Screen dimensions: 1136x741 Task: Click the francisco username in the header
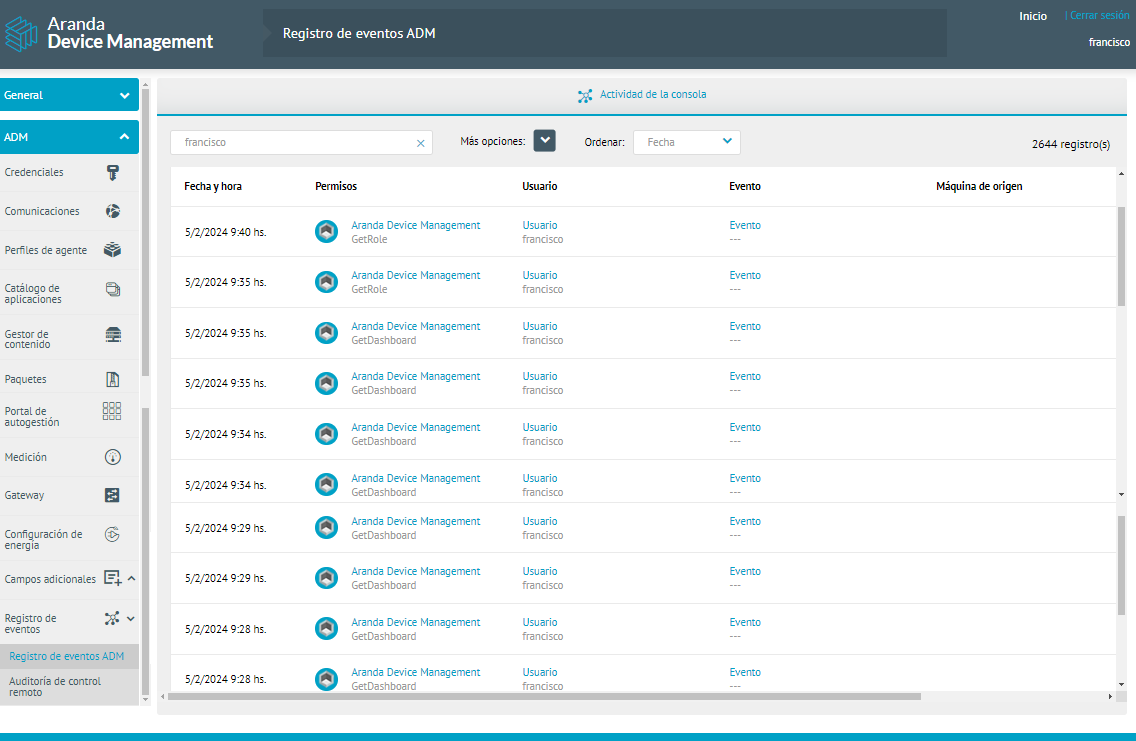(1109, 42)
